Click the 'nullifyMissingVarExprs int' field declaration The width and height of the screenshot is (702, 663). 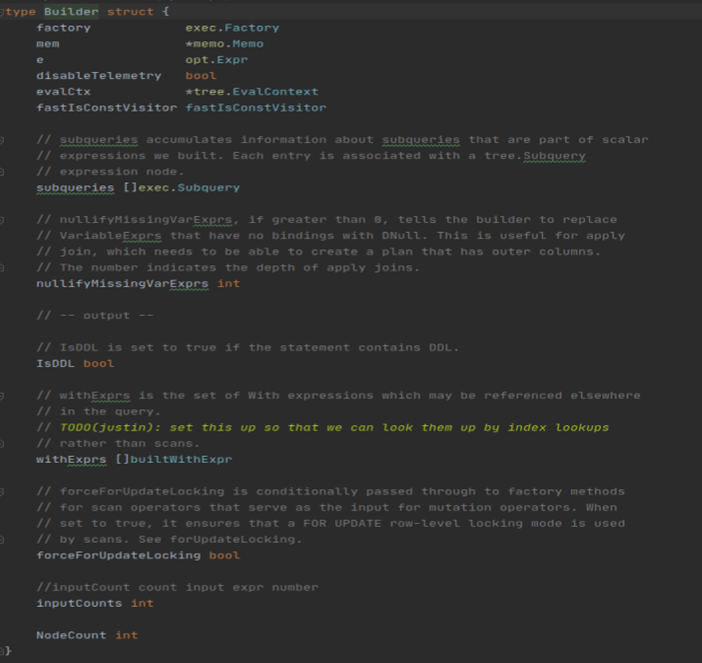tap(138, 284)
